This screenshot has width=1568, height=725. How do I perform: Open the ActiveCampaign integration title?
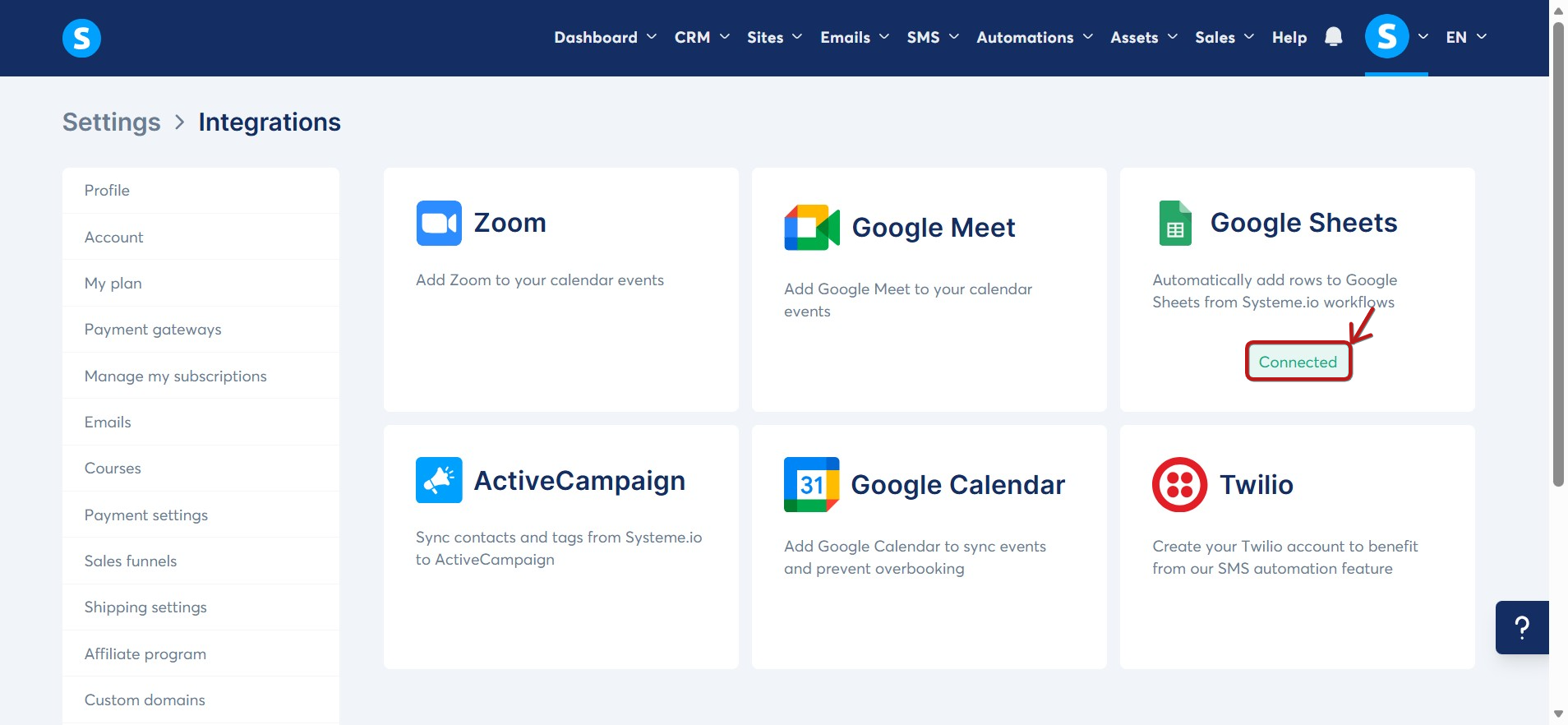click(x=579, y=481)
